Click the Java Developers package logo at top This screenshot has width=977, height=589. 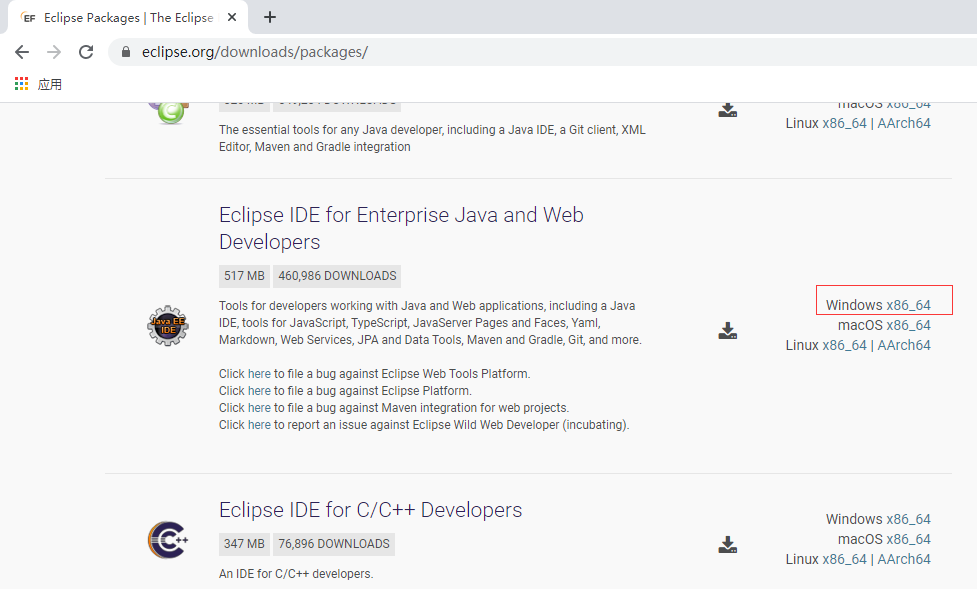tap(168, 112)
